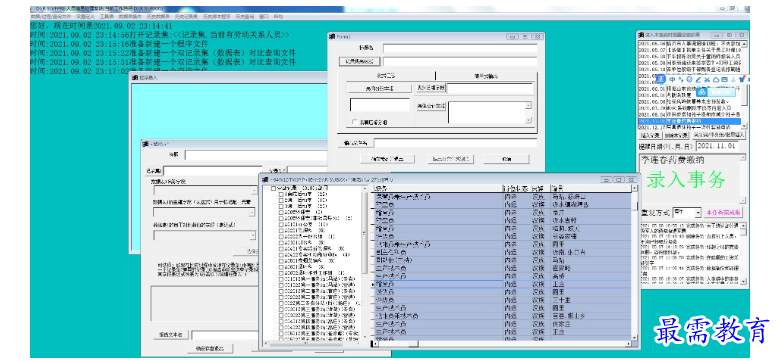Open the 窗口 menu
The width and height of the screenshot is (778, 362).
point(263,16)
